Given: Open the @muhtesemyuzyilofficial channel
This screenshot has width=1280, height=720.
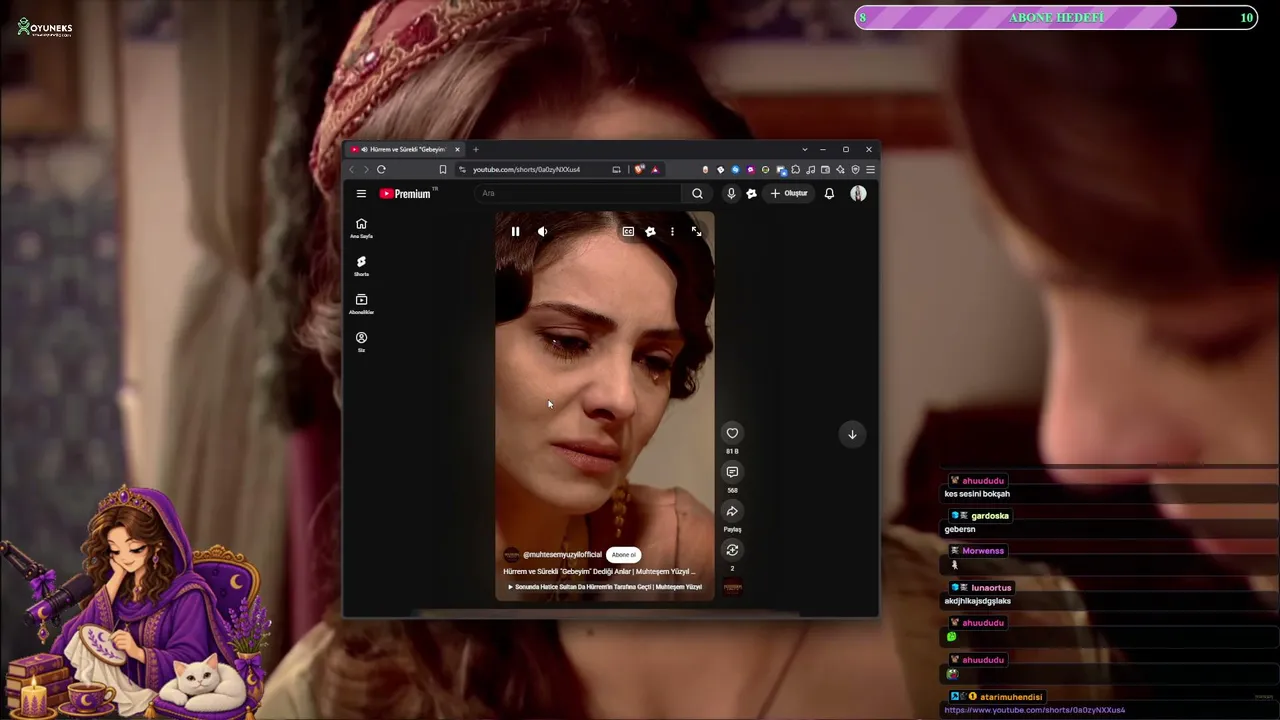Looking at the screenshot, I should [562, 555].
